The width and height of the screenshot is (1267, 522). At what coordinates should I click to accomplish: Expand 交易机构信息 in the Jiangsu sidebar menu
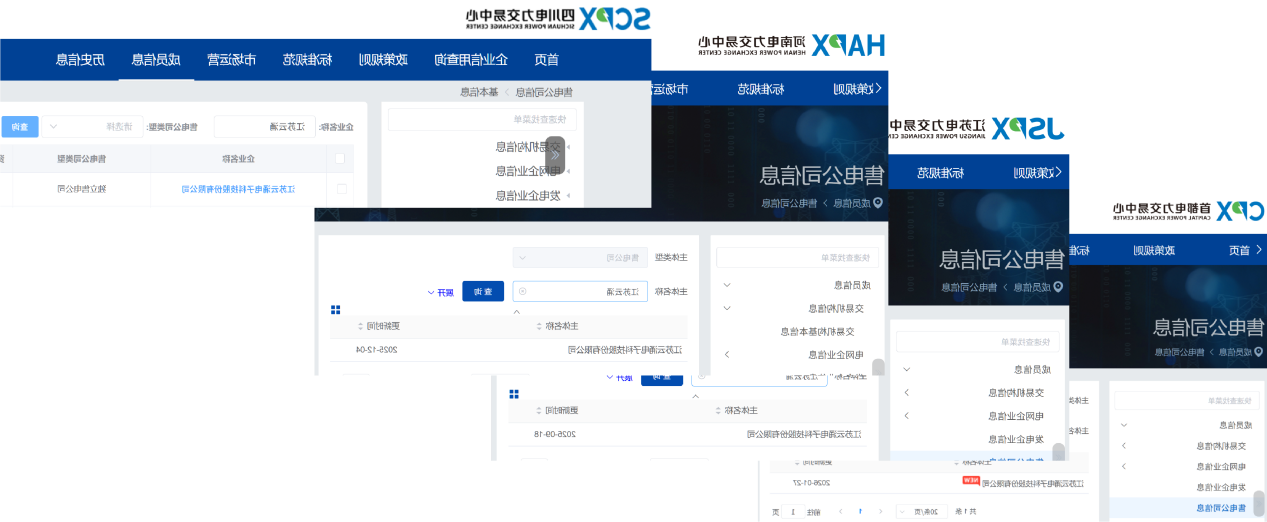tap(907, 394)
